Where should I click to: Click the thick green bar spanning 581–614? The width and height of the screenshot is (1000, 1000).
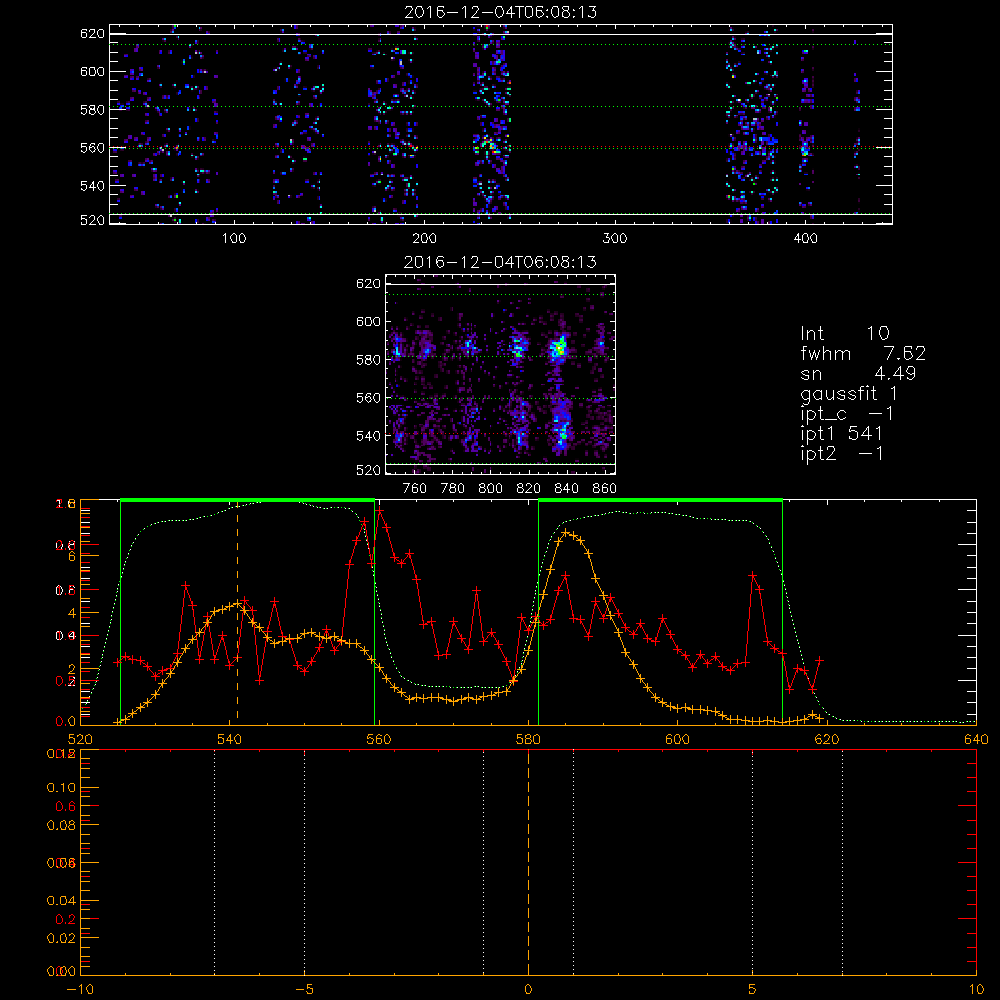(660, 500)
